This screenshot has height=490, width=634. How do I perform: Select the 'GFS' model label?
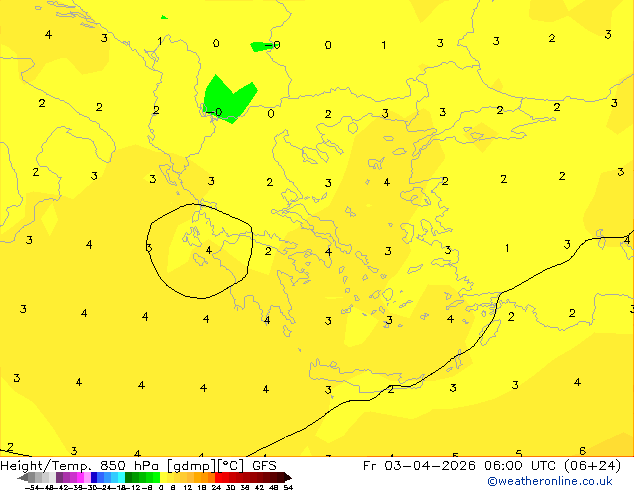264,466
